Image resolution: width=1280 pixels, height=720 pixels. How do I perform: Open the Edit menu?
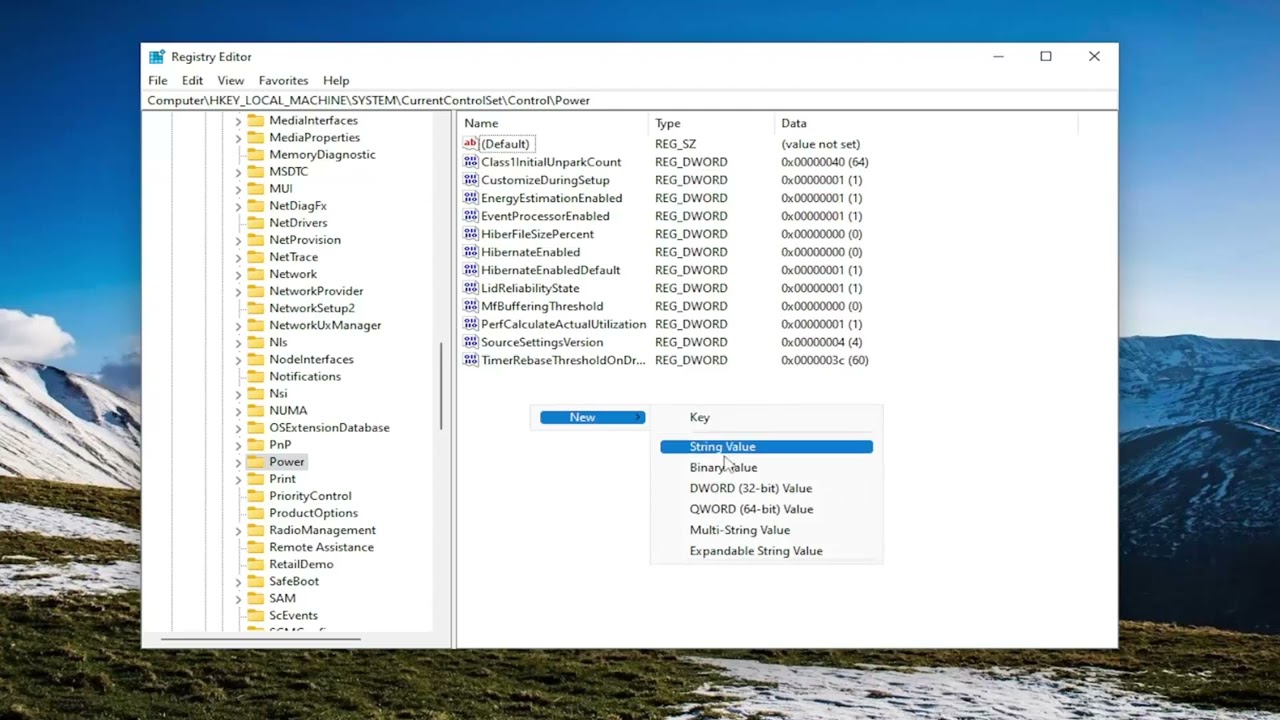192,80
